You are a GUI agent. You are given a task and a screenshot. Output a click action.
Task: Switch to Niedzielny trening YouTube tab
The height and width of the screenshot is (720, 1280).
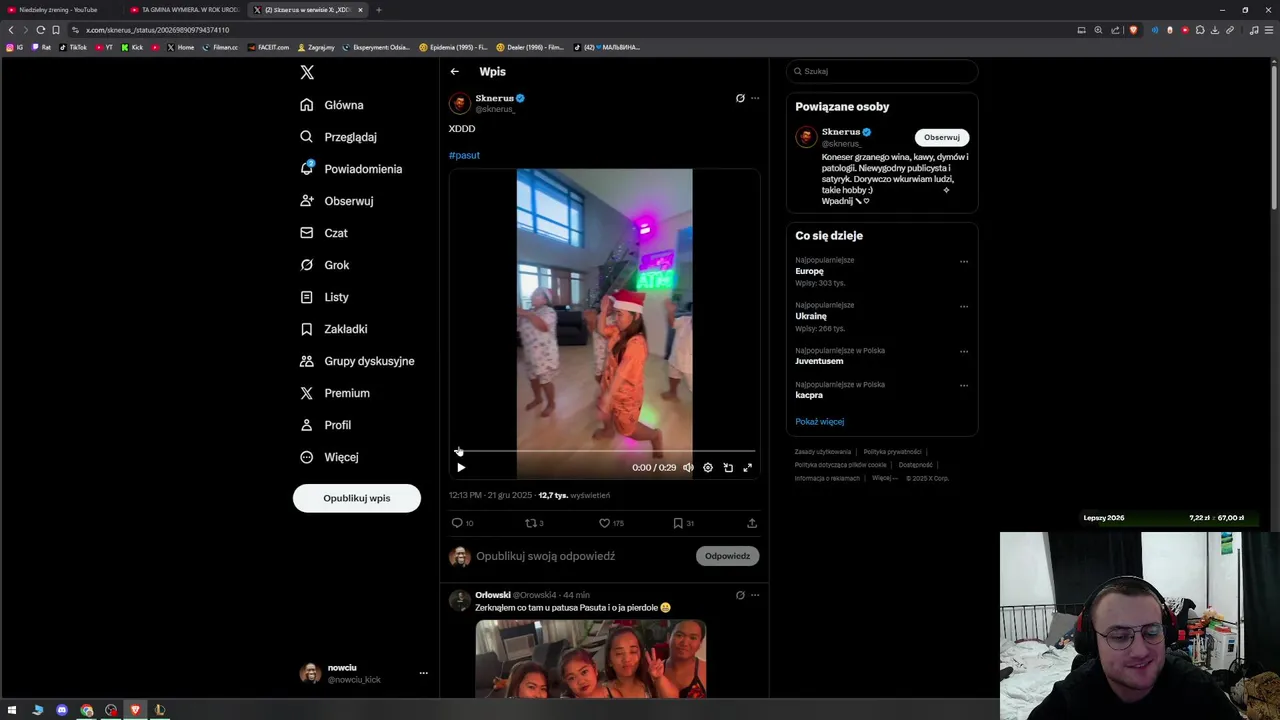(60, 10)
